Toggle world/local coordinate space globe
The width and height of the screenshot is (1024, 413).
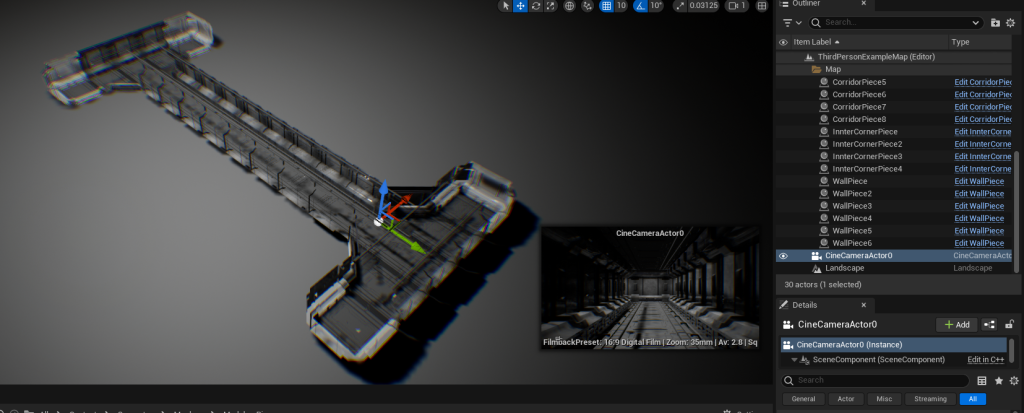tap(570, 6)
